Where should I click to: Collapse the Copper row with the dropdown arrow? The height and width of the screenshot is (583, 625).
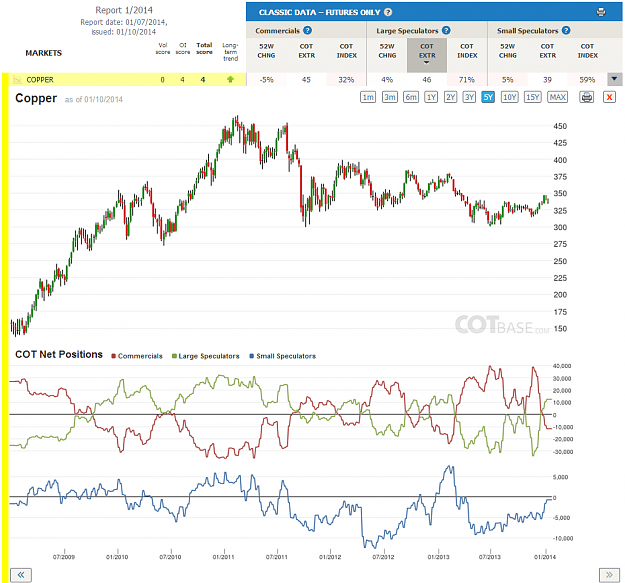coord(614,79)
